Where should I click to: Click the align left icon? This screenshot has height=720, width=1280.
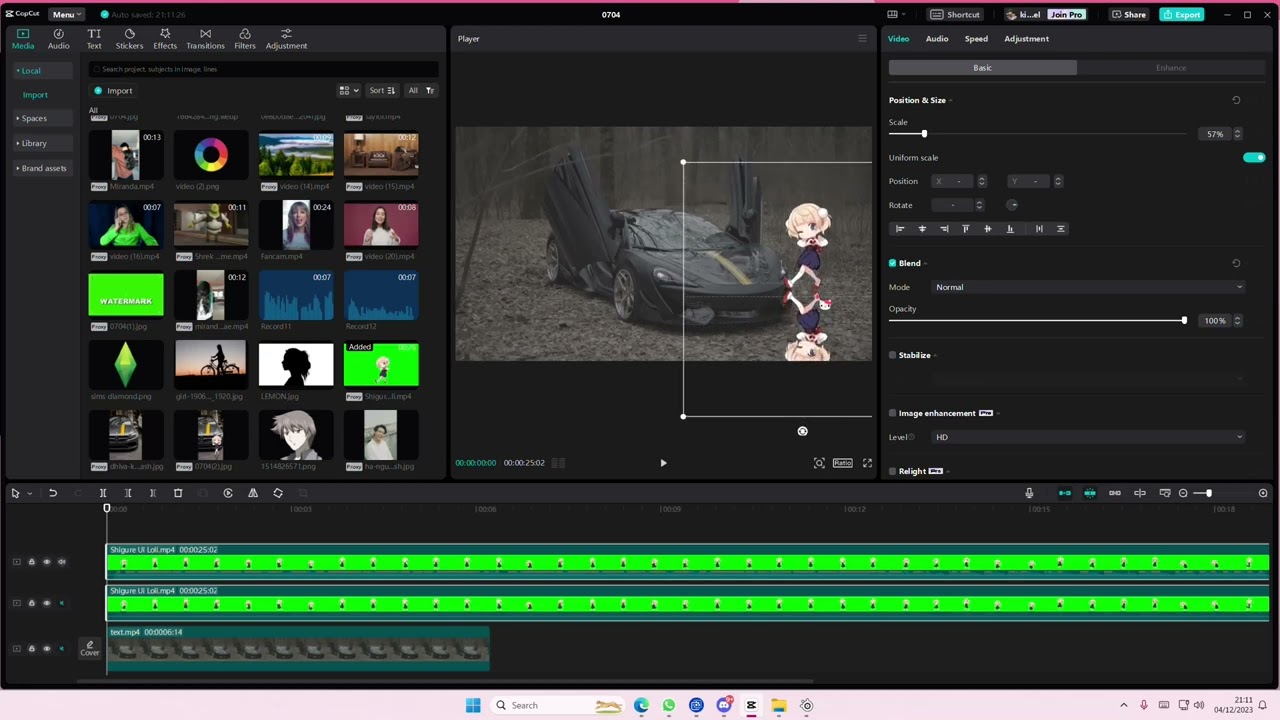900,229
